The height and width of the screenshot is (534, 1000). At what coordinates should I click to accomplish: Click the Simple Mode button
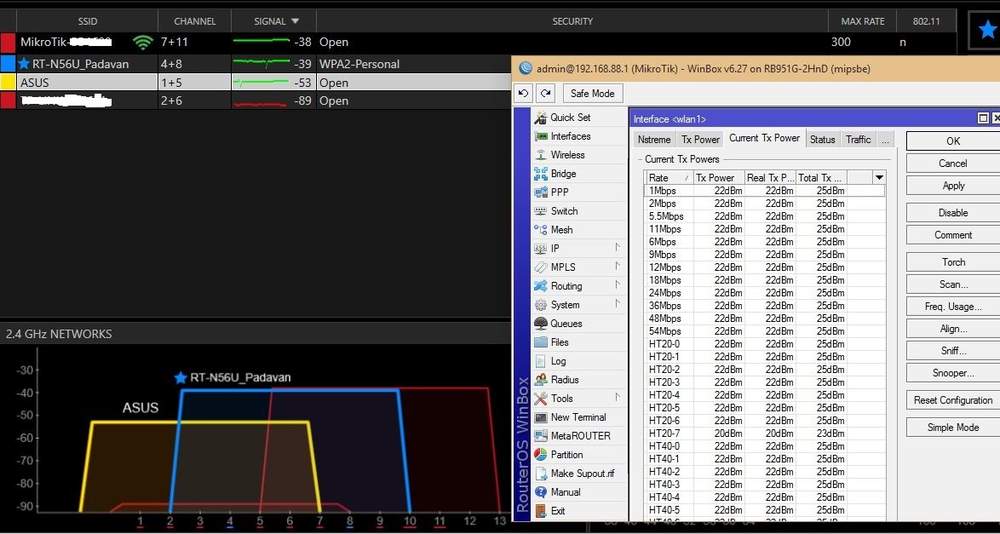tap(953, 427)
